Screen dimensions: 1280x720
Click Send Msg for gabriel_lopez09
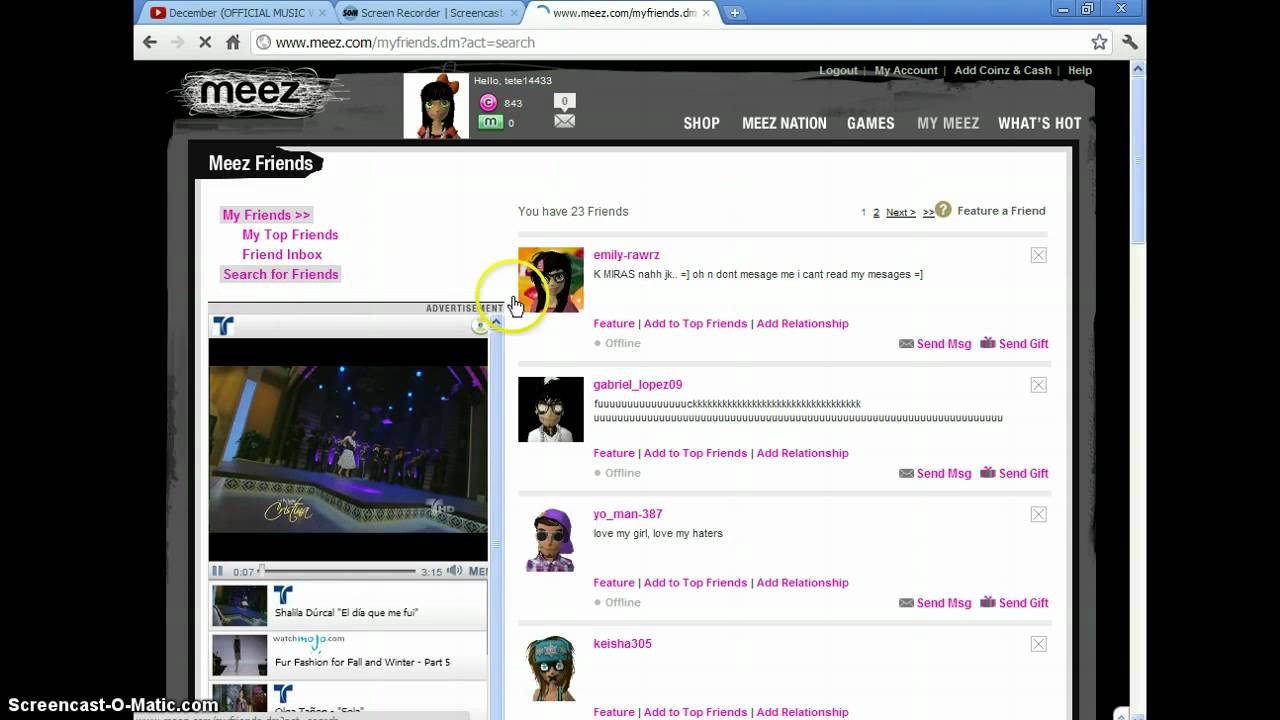(x=935, y=473)
